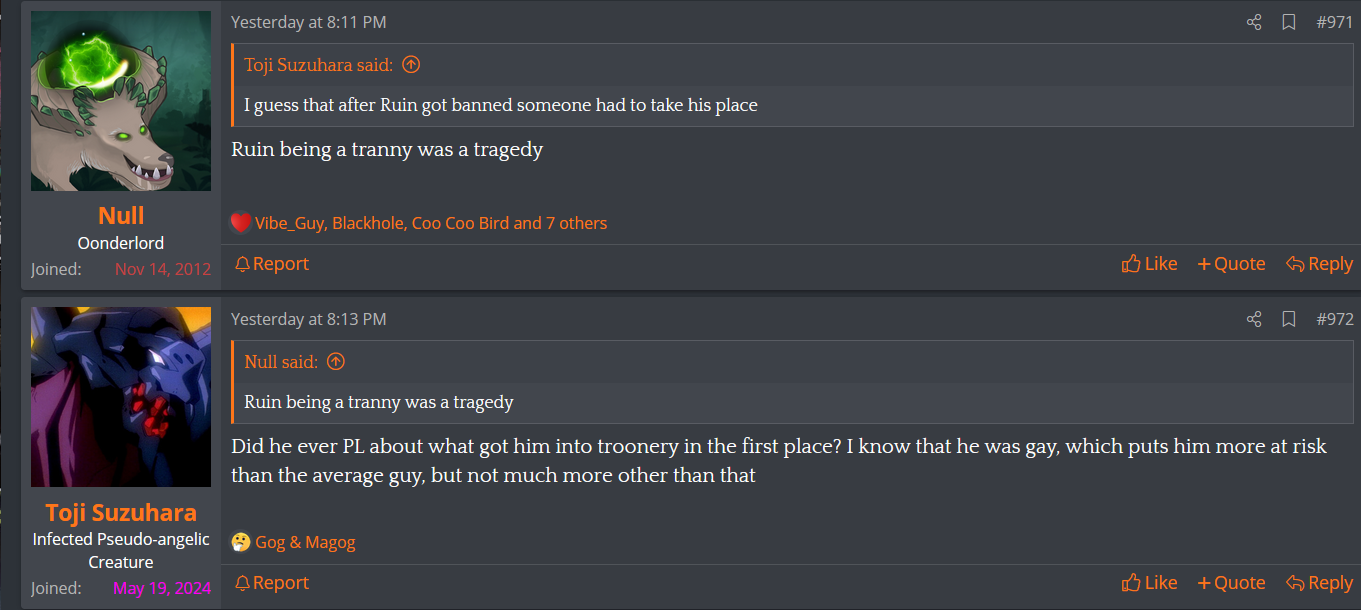1361x610 pixels.
Task: Open Null's profile via username
Action: (x=121, y=215)
